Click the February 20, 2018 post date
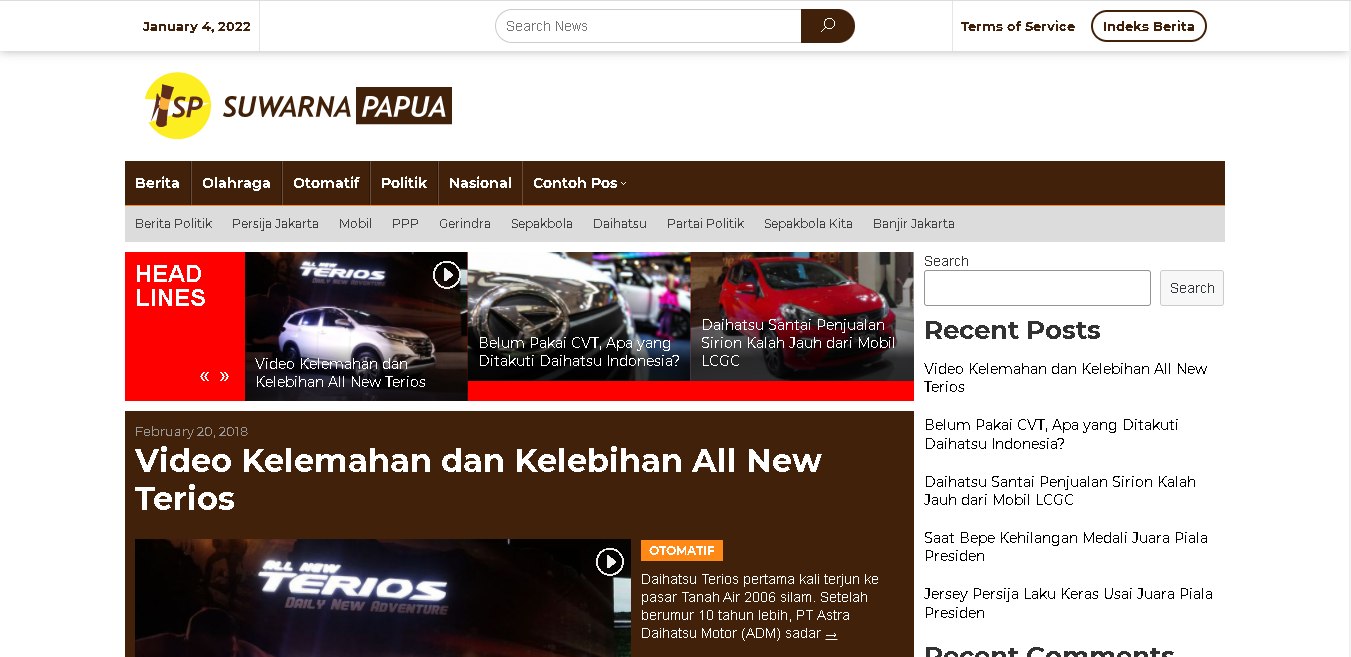Screen dimensions: 1351x657 point(191,431)
